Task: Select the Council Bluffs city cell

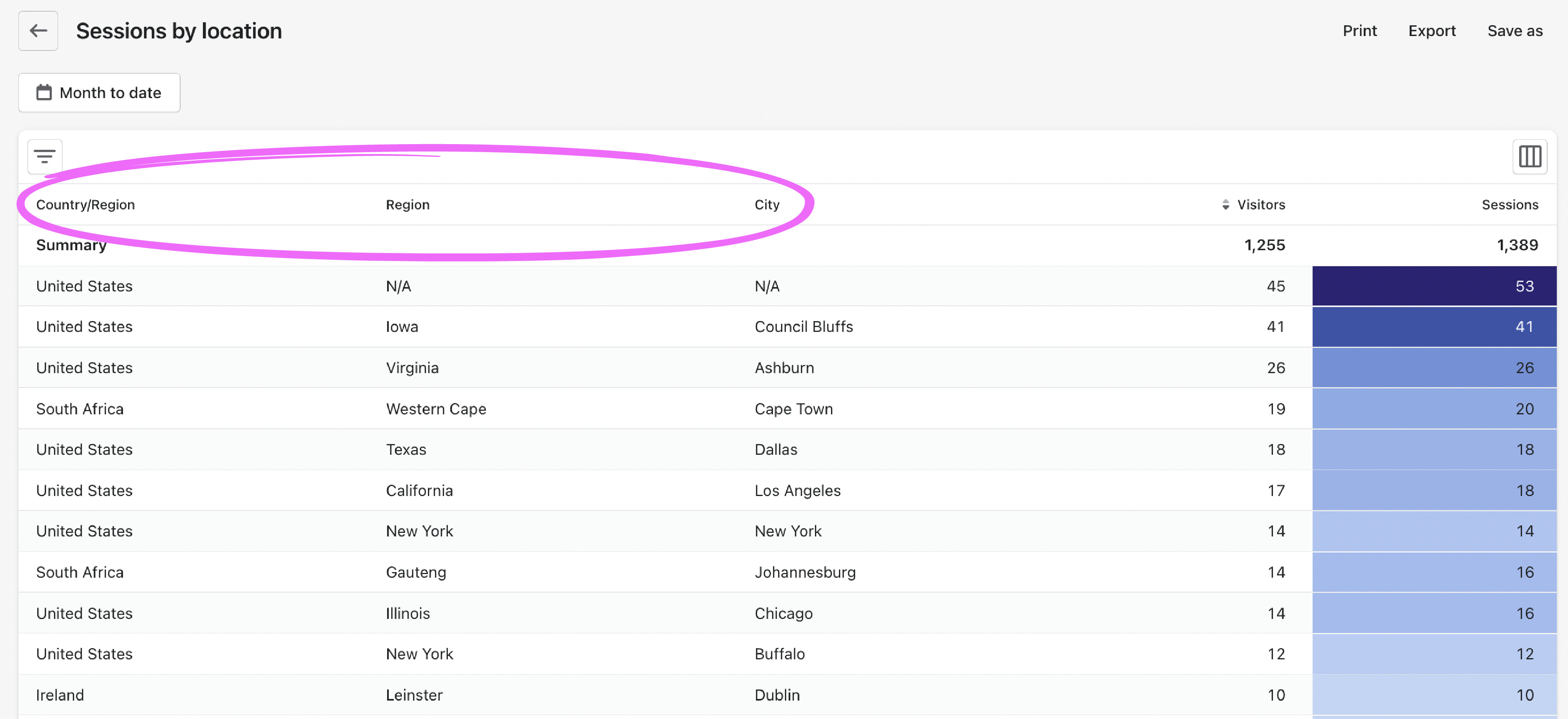Action: tap(803, 327)
